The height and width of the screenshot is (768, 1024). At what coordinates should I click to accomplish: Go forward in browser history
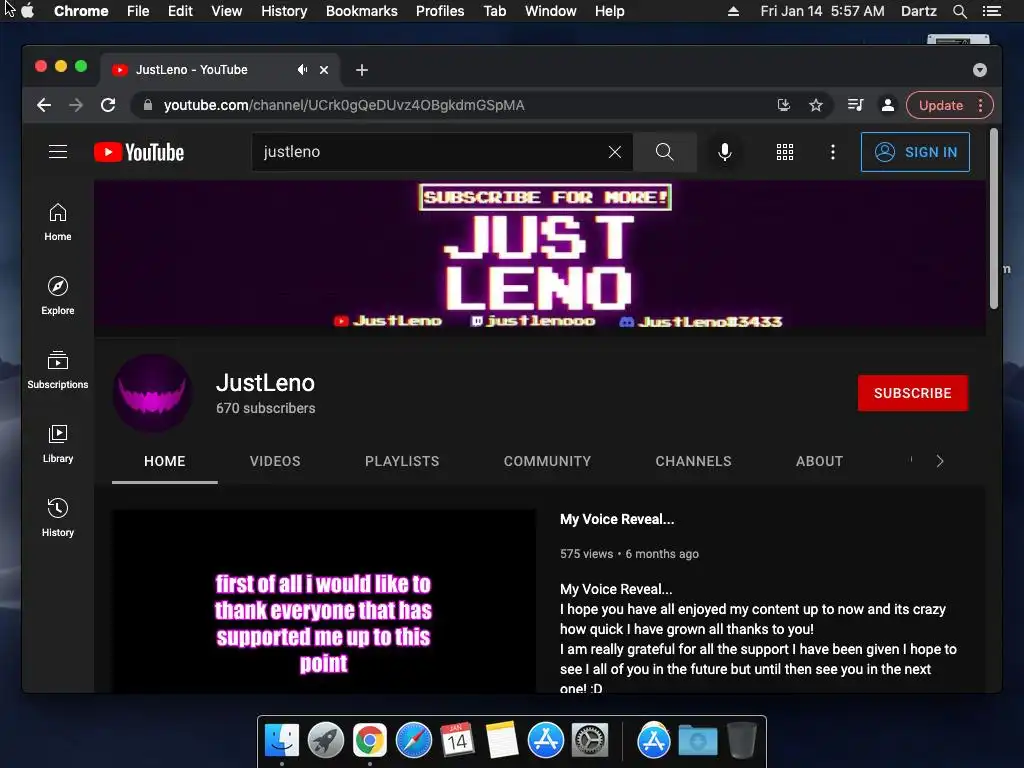coord(76,105)
